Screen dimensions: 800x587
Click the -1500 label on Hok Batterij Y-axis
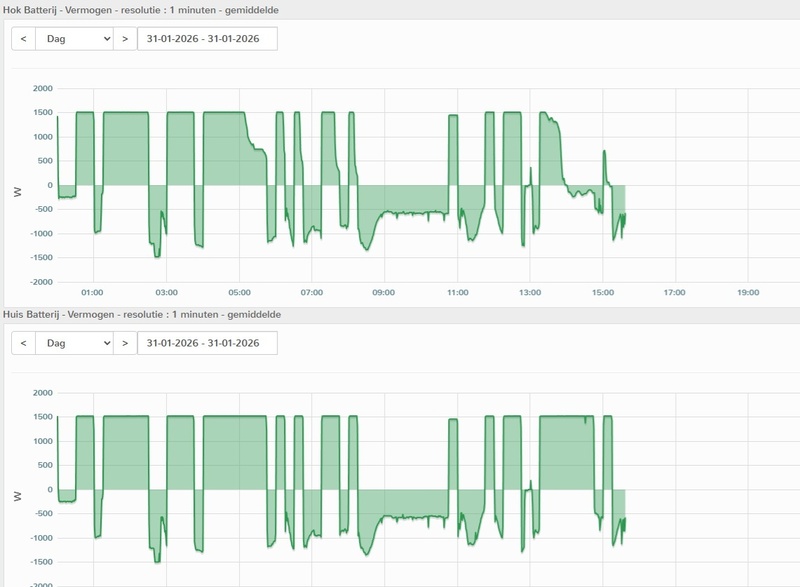click(39, 258)
